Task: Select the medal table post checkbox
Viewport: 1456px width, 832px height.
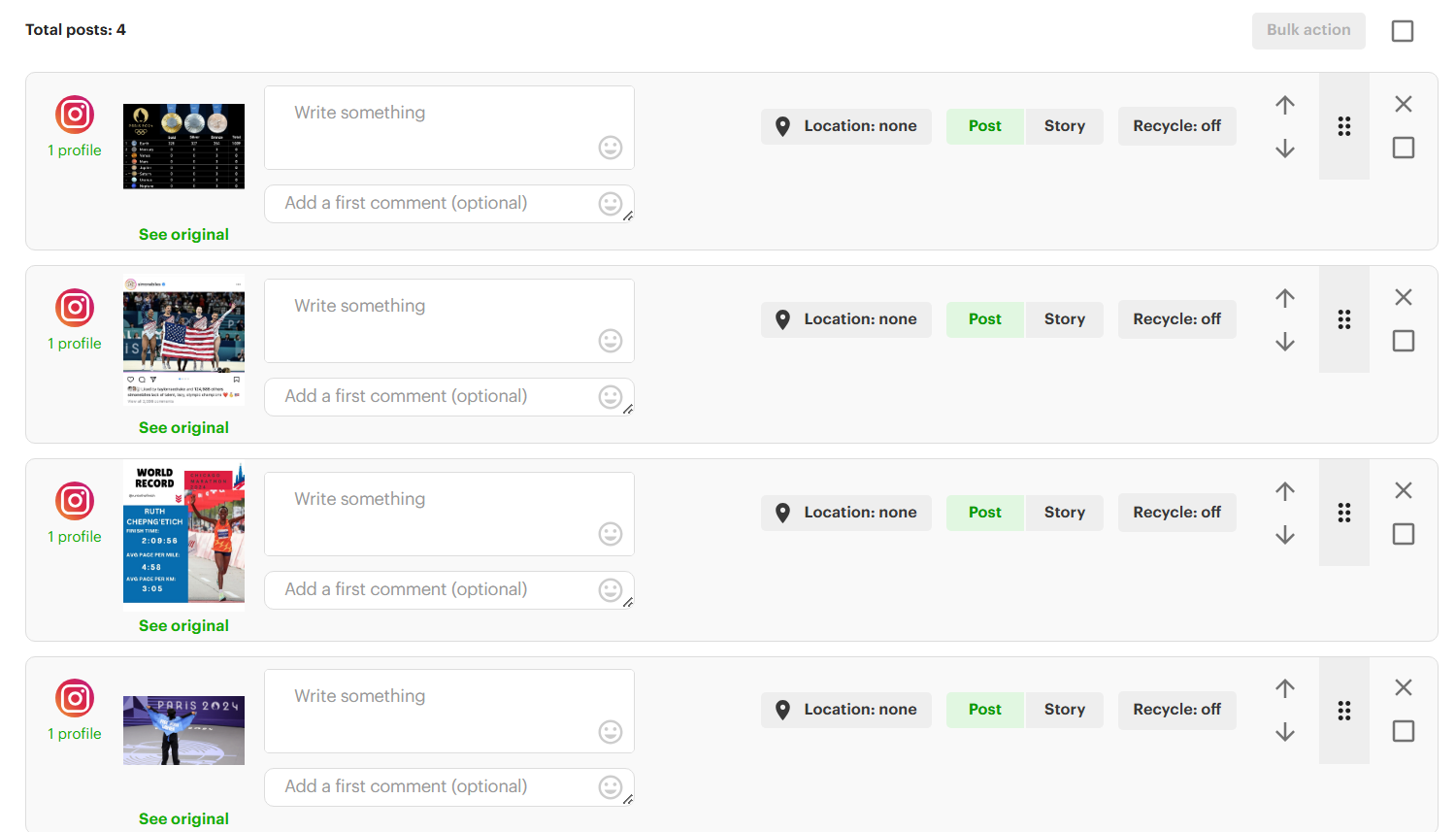Action: click(x=1404, y=148)
